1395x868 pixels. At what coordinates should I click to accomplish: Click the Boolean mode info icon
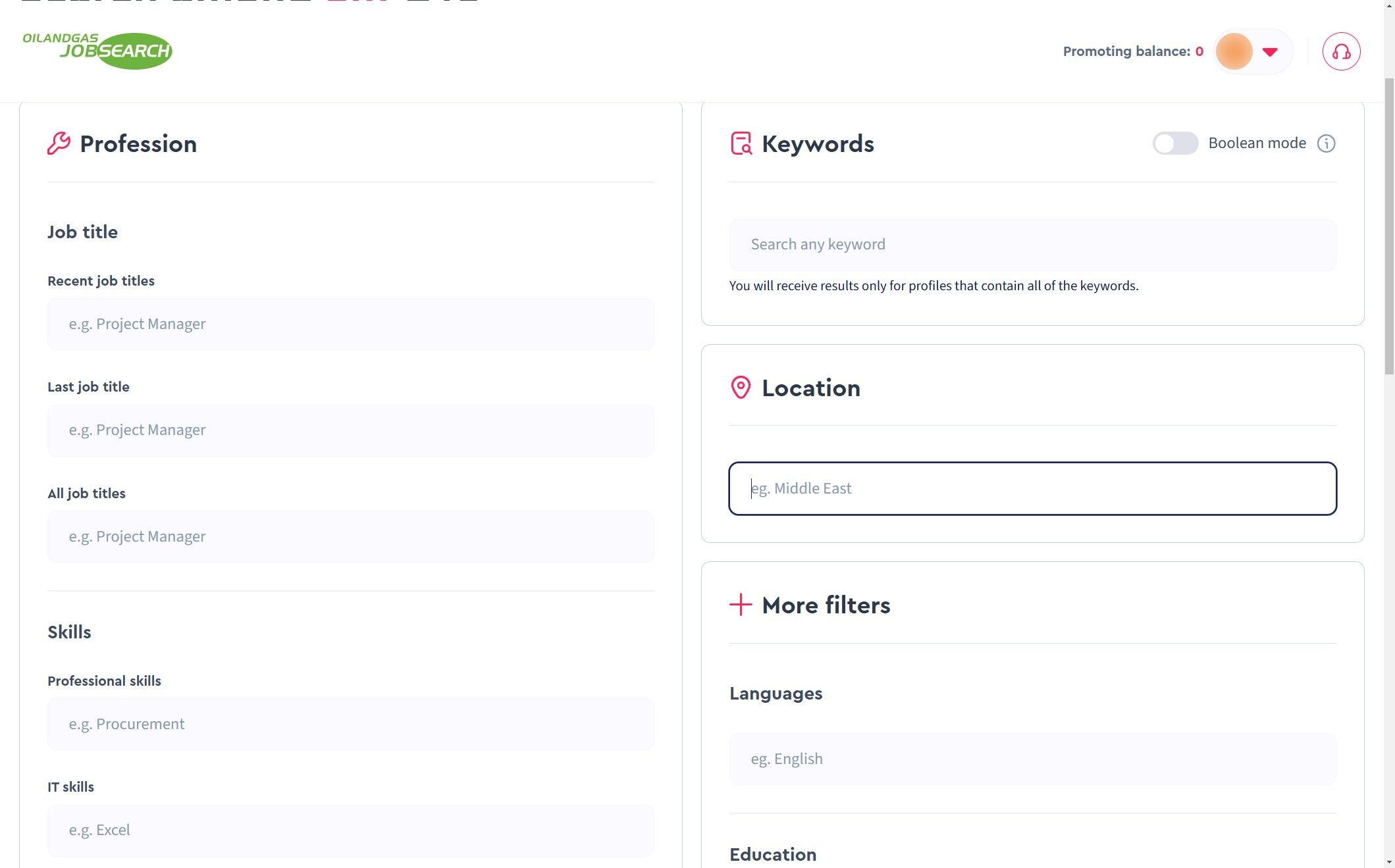pos(1326,143)
